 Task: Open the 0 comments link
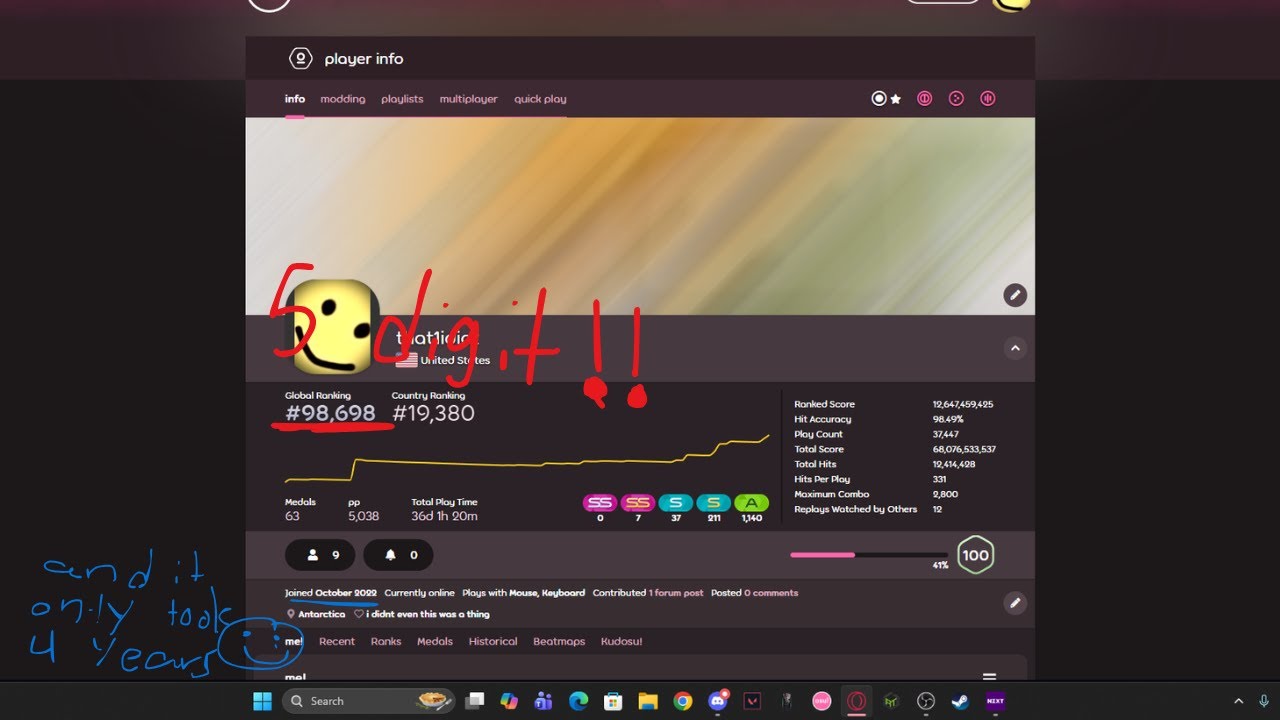click(x=771, y=593)
